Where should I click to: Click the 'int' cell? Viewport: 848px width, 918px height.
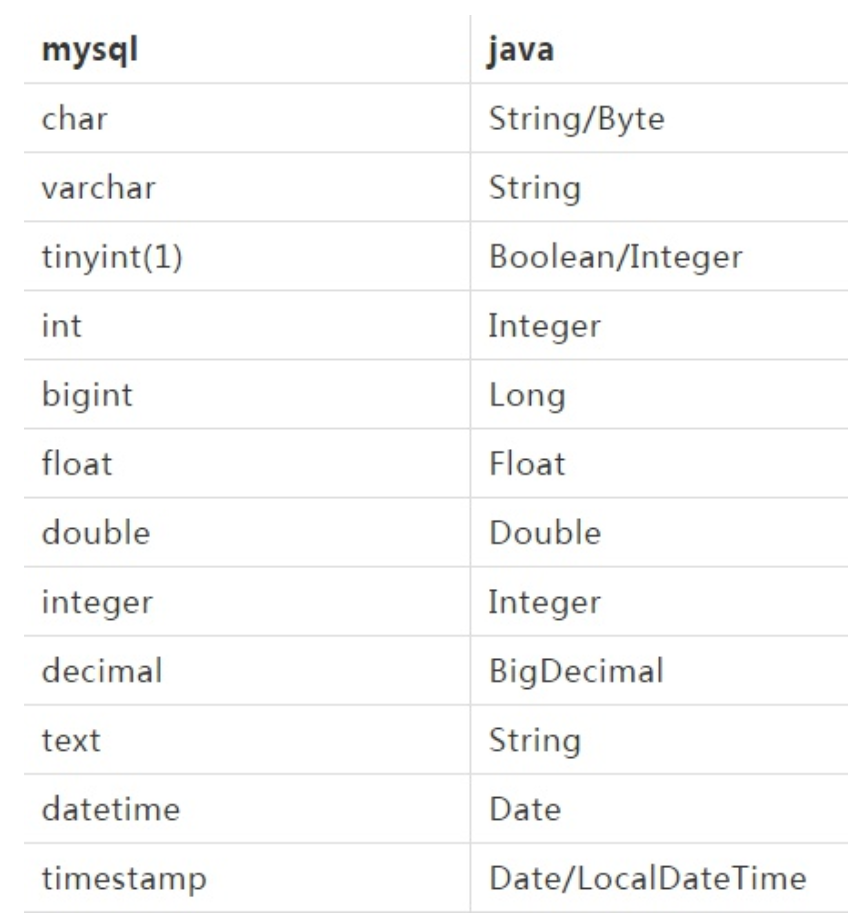(x=61, y=326)
